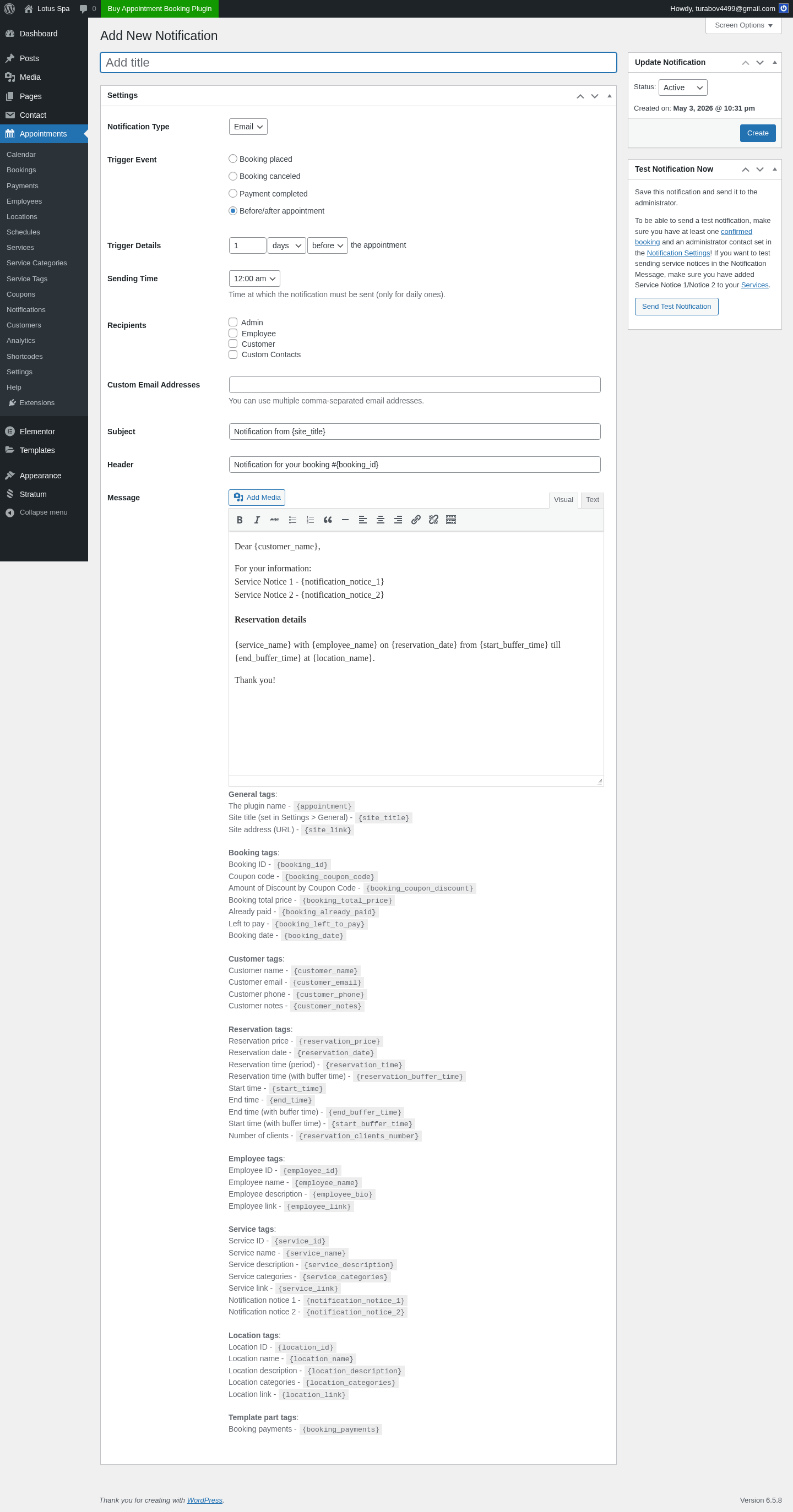Insert a blockquote

328,520
